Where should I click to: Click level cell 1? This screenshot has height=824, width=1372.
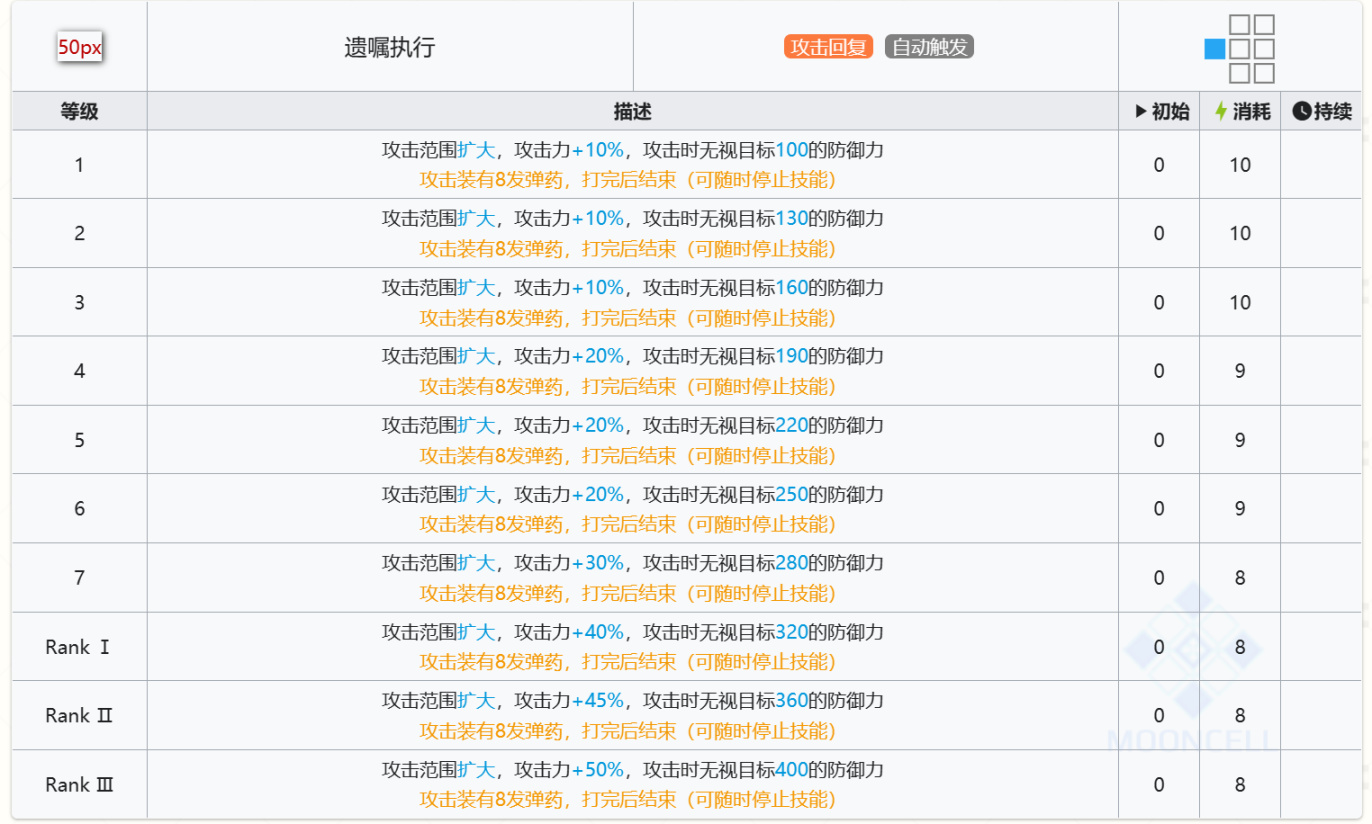pos(79,165)
